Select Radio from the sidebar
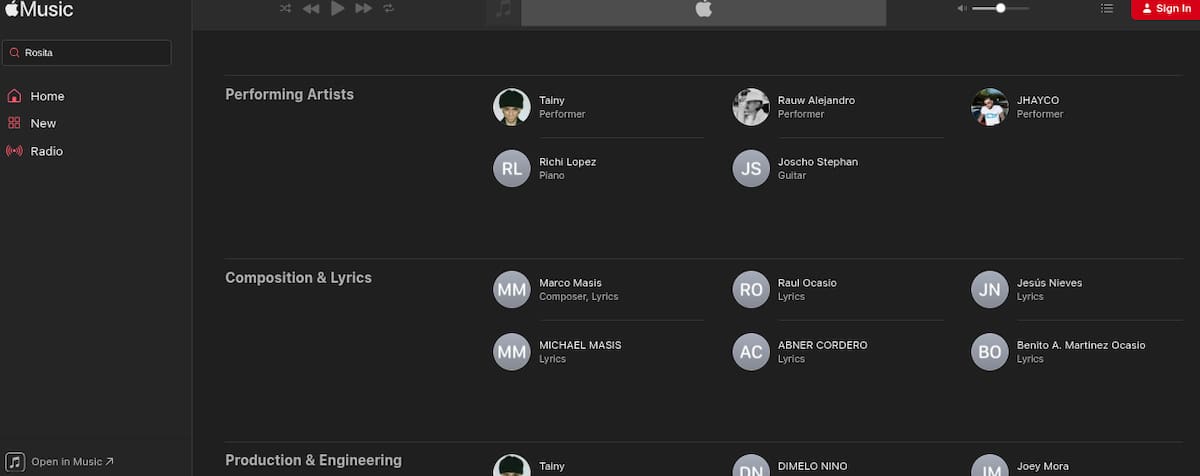This screenshot has height=476, width=1200. [46, 151]
